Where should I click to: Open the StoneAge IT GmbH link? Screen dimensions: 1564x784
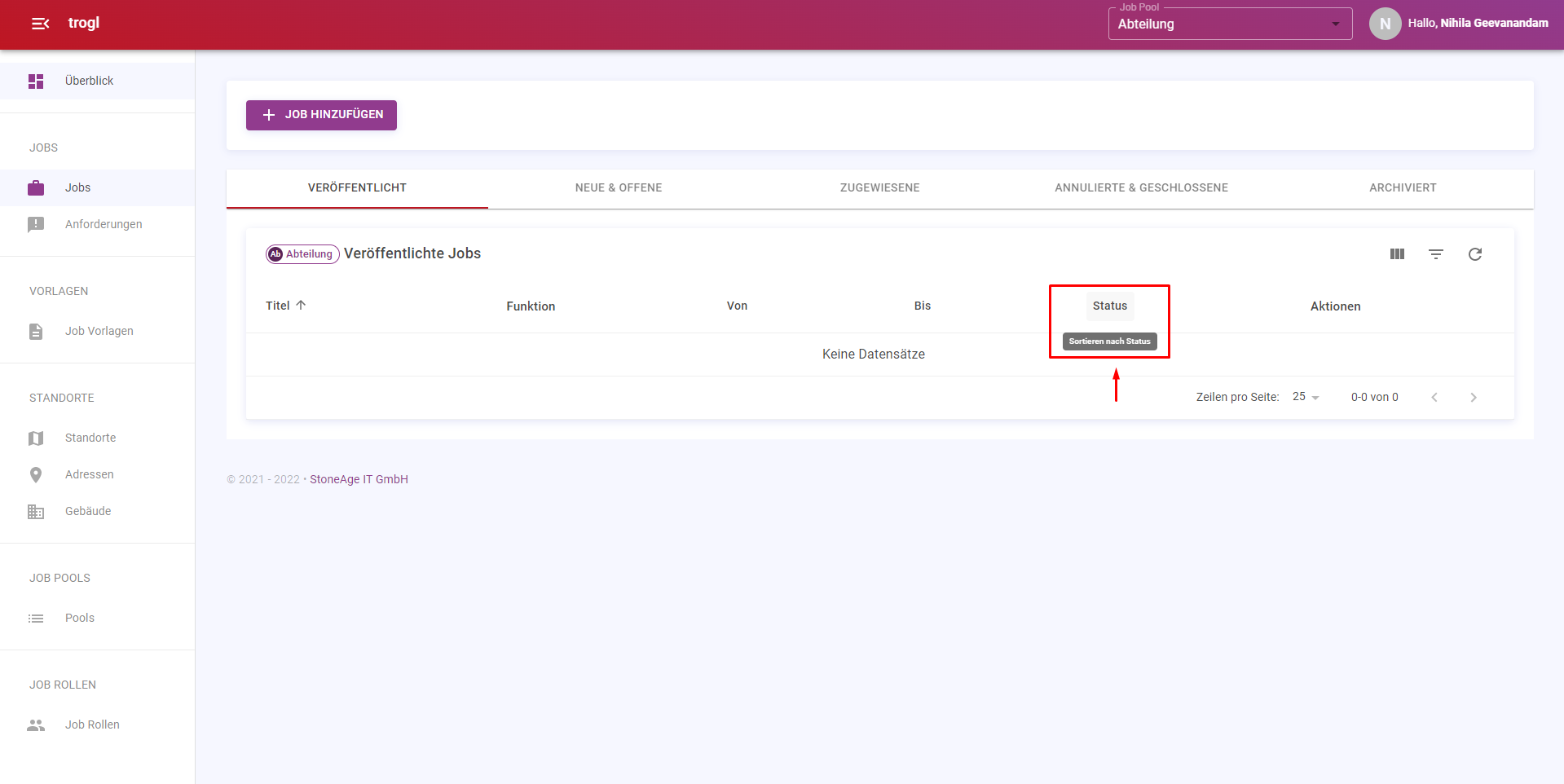359,479
